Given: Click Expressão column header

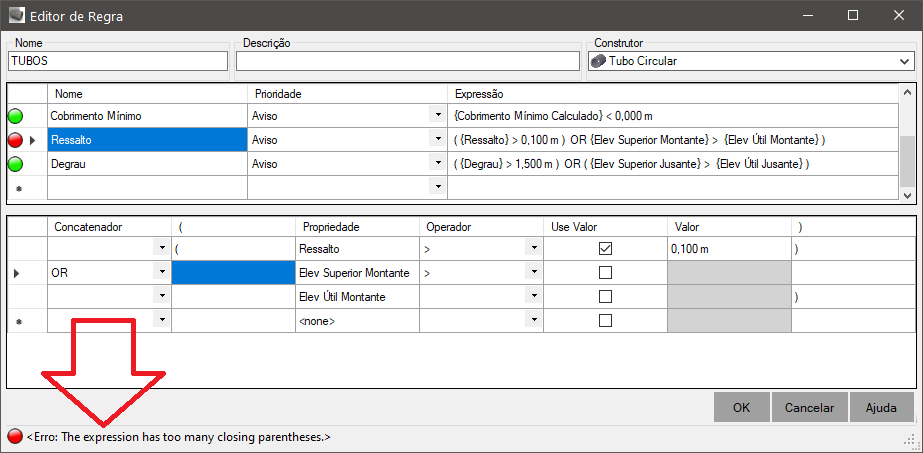Looking at the screenshot, I should pyautogui.click(x=673, y=94).
